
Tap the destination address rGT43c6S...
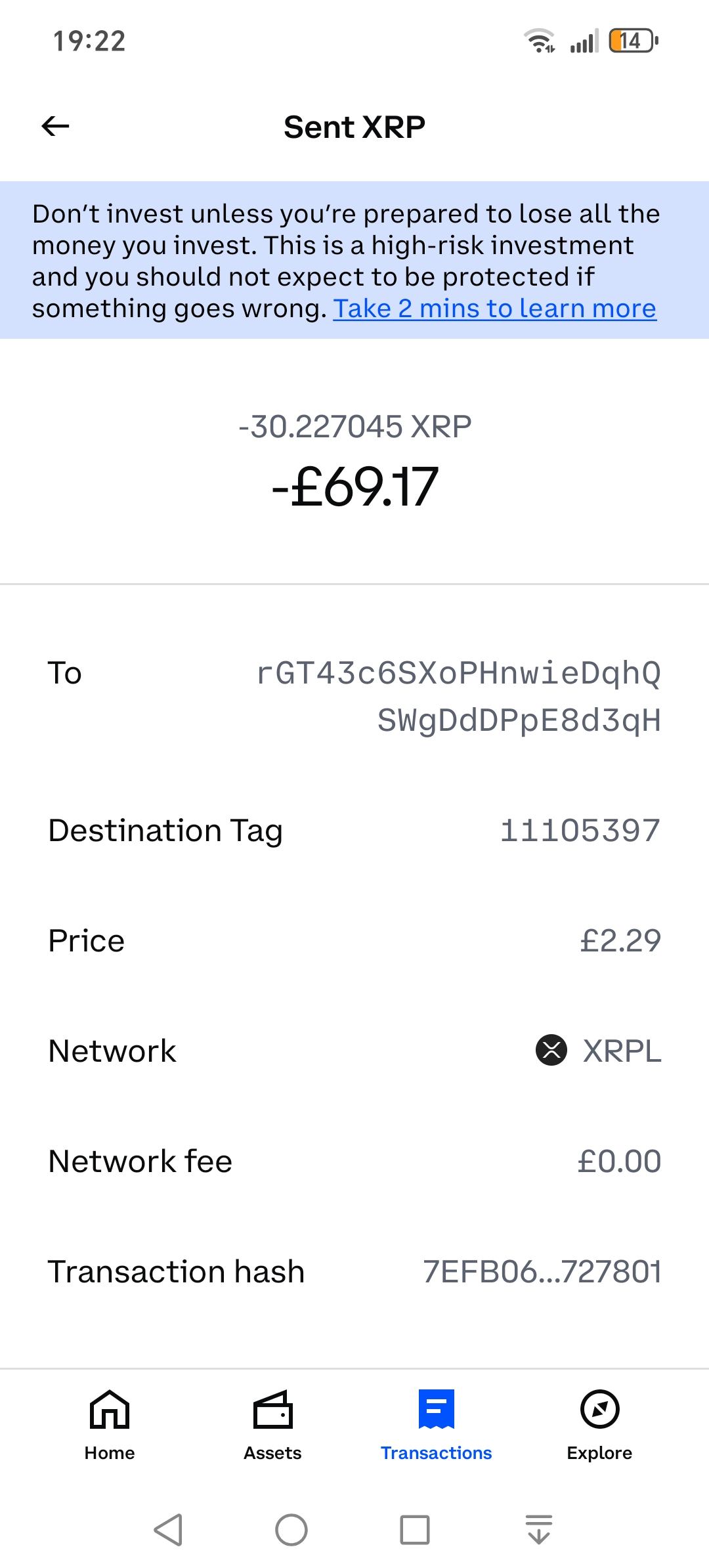458,697
